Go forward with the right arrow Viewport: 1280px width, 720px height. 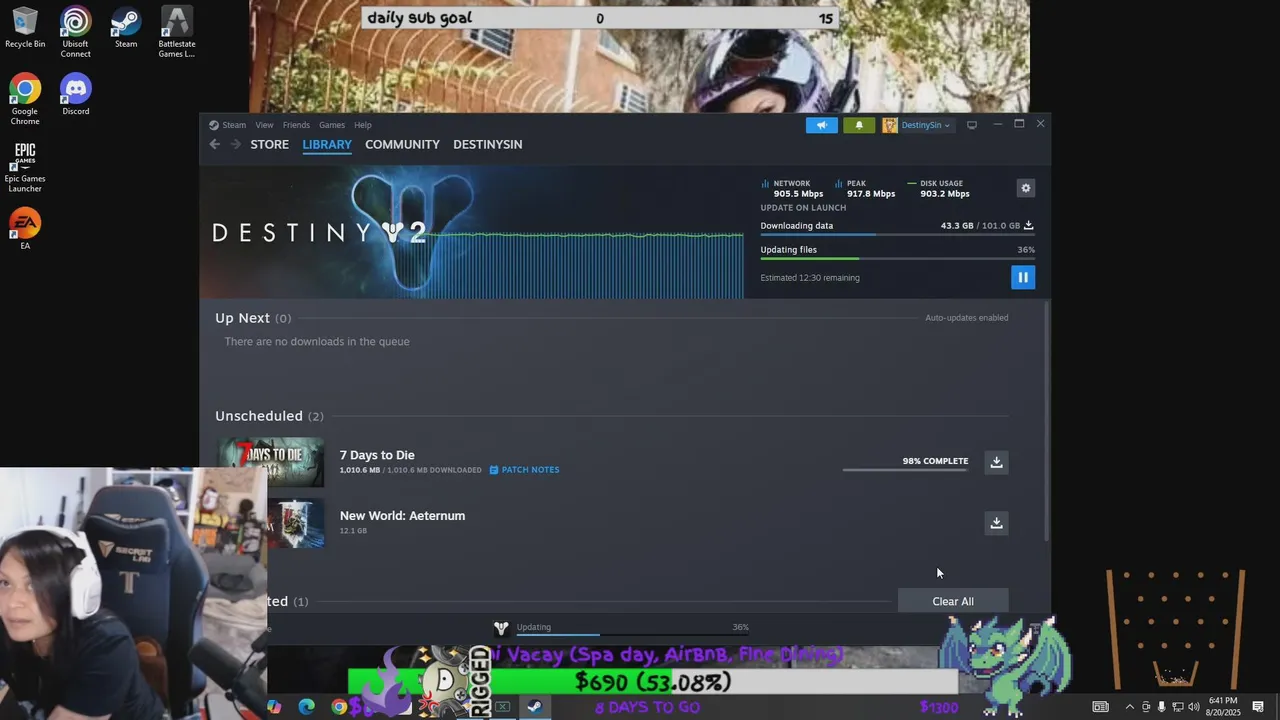click(236, 144)
